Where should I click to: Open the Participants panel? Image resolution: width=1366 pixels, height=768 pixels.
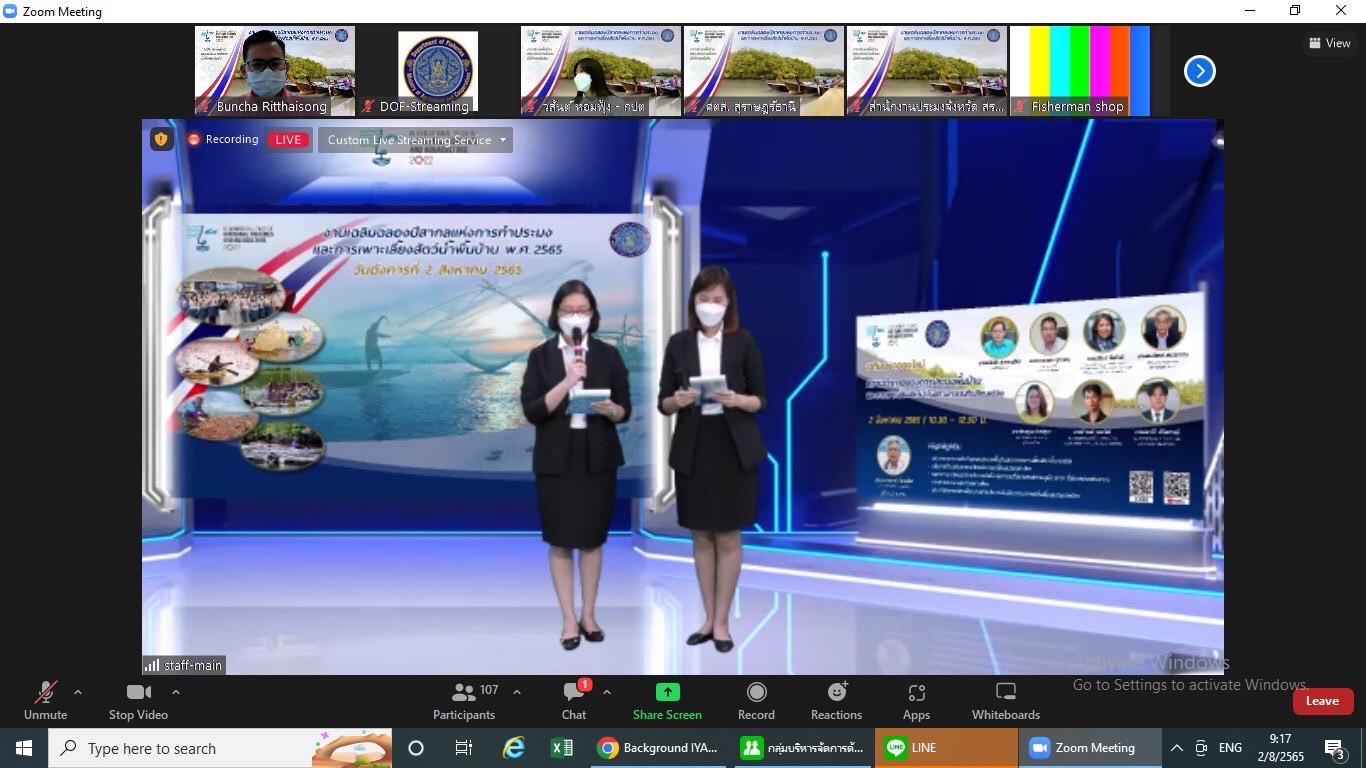point(464,700)
